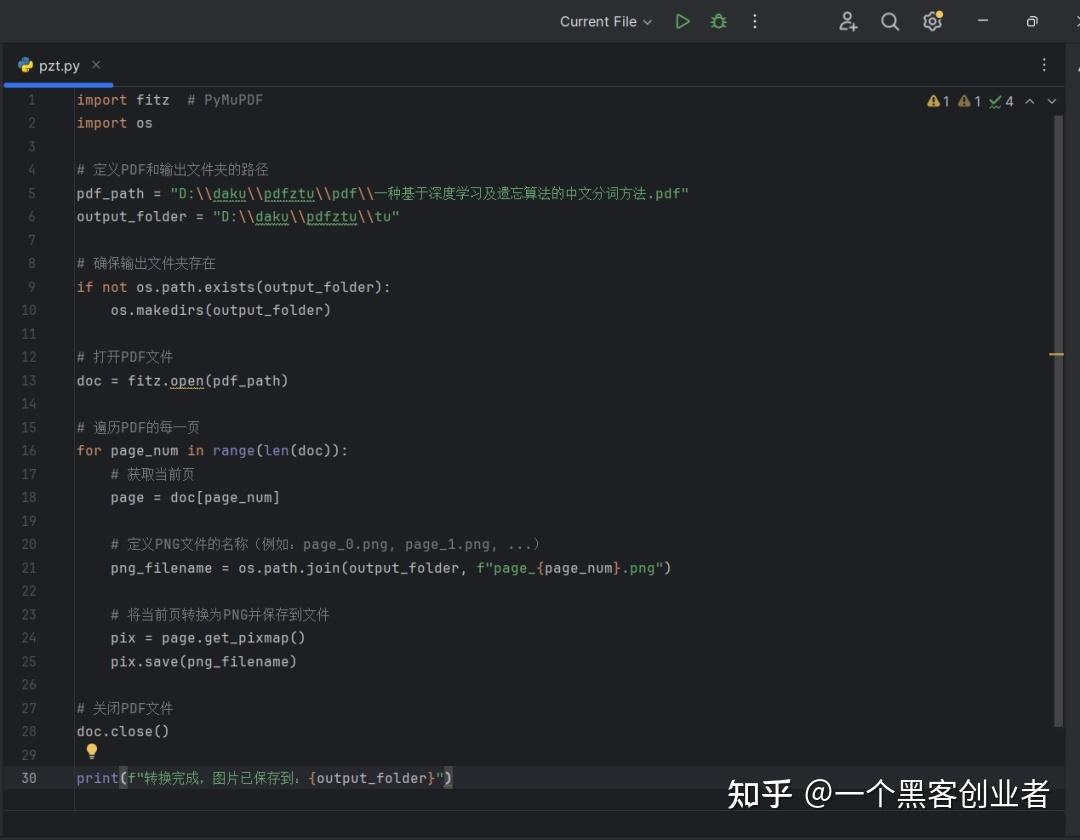Start debugging with the bug icon
This screenshot has width=1080, height=840.
(x=719, y=20)
